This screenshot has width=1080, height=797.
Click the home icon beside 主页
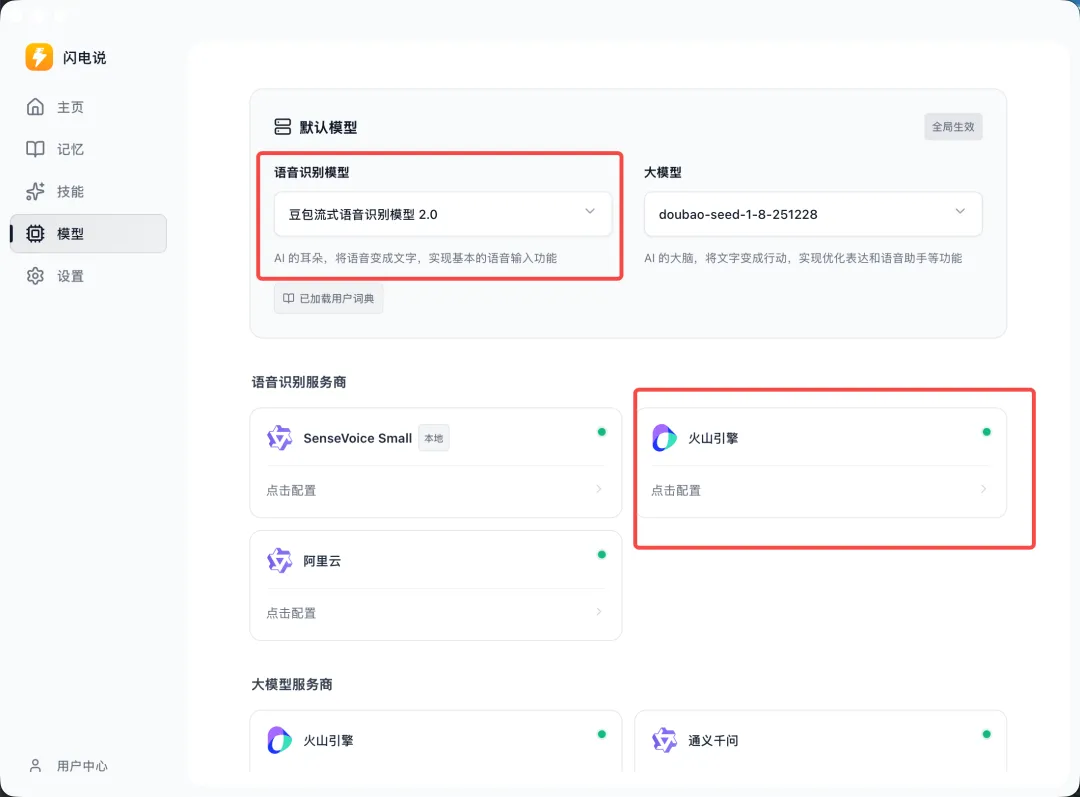(x=35, y=107)
